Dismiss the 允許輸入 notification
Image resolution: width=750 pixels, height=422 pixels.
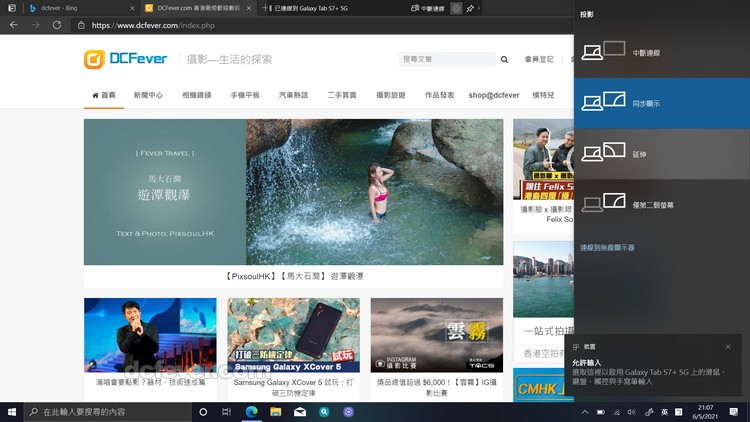(x=727, y=347)
